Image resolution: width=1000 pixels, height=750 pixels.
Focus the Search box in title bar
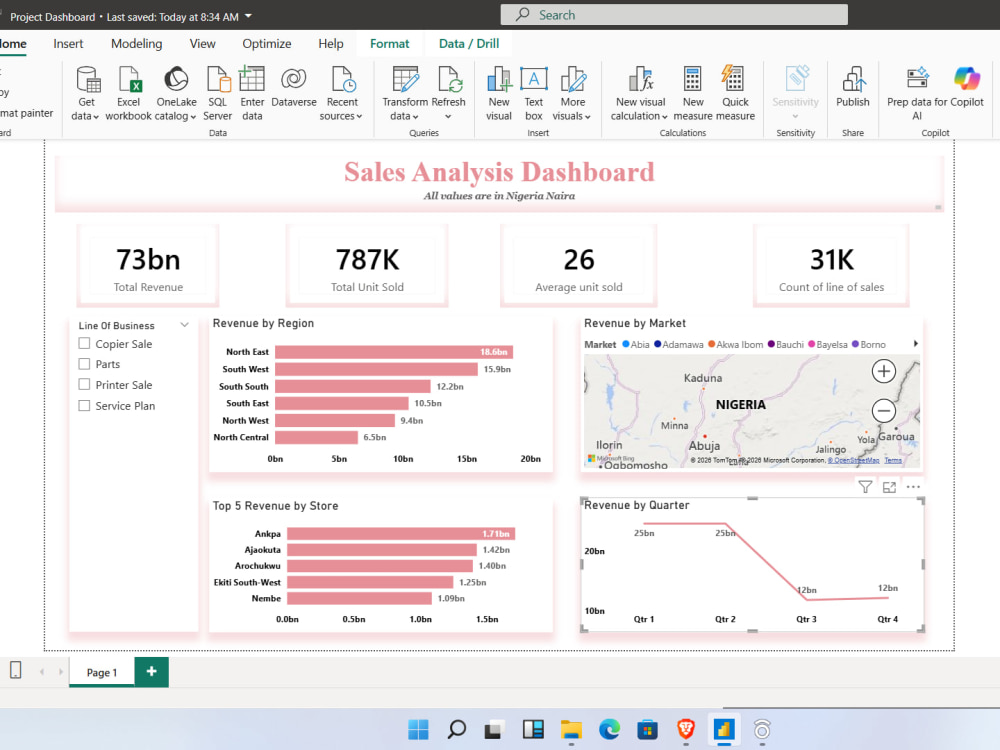pyautogui.click(x=674, y=15)
